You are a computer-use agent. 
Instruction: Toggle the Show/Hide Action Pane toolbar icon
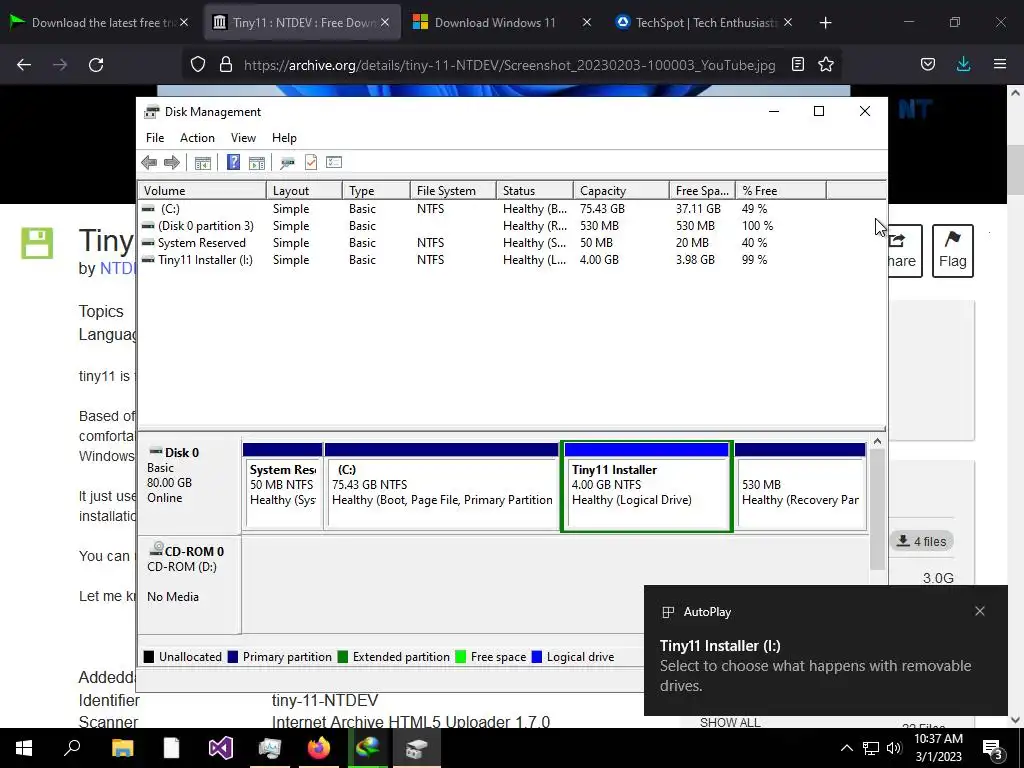pos(257,163)
